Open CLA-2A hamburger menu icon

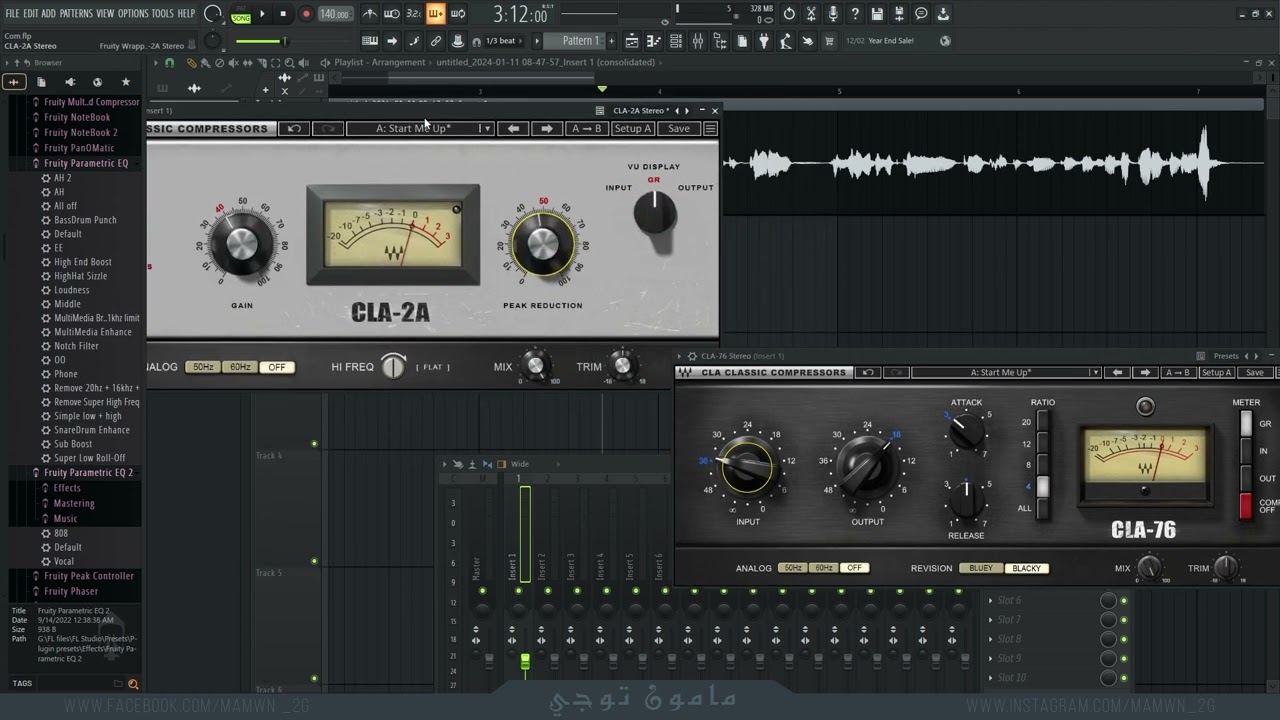(710, 129)
